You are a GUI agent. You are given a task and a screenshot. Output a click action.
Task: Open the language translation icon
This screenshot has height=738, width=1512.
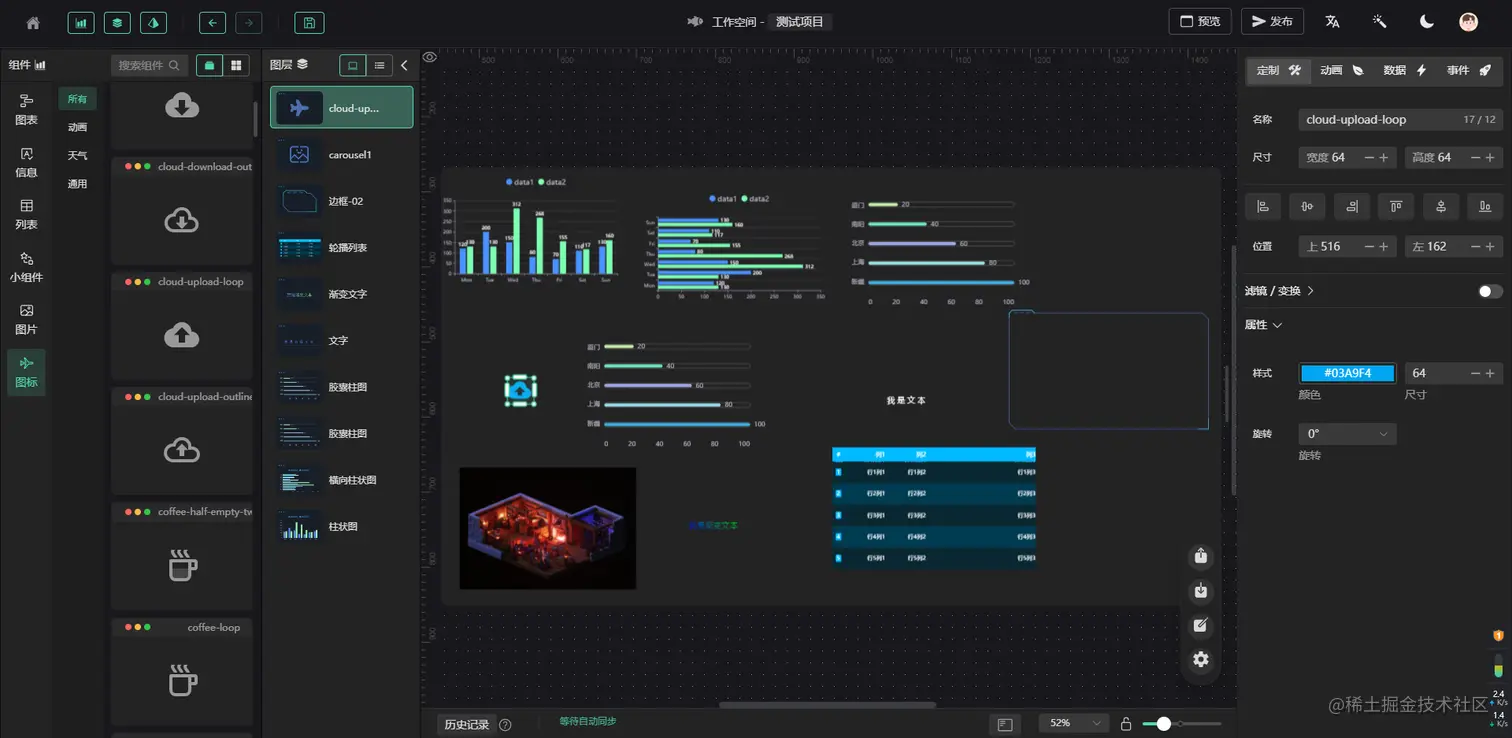pyautogui.click(x=1332, y=22)
